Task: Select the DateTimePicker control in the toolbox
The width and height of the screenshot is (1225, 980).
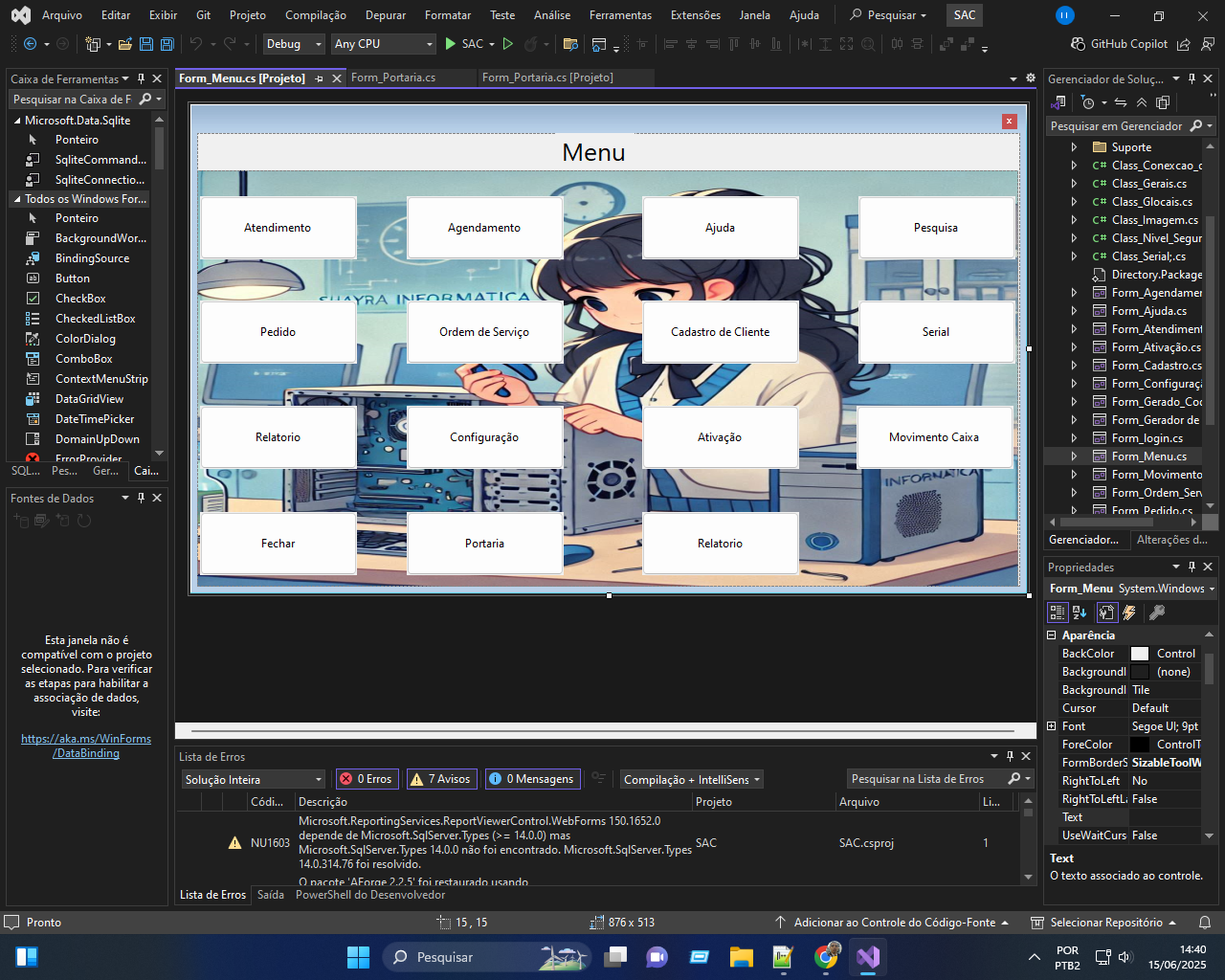Action: click(x=94, y=419)
